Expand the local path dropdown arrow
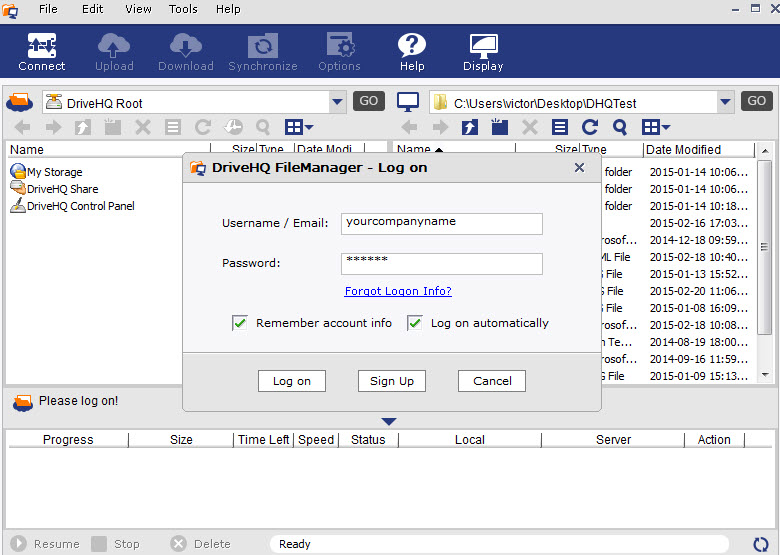The image size is (780, 555). click(x=725, y=102)
